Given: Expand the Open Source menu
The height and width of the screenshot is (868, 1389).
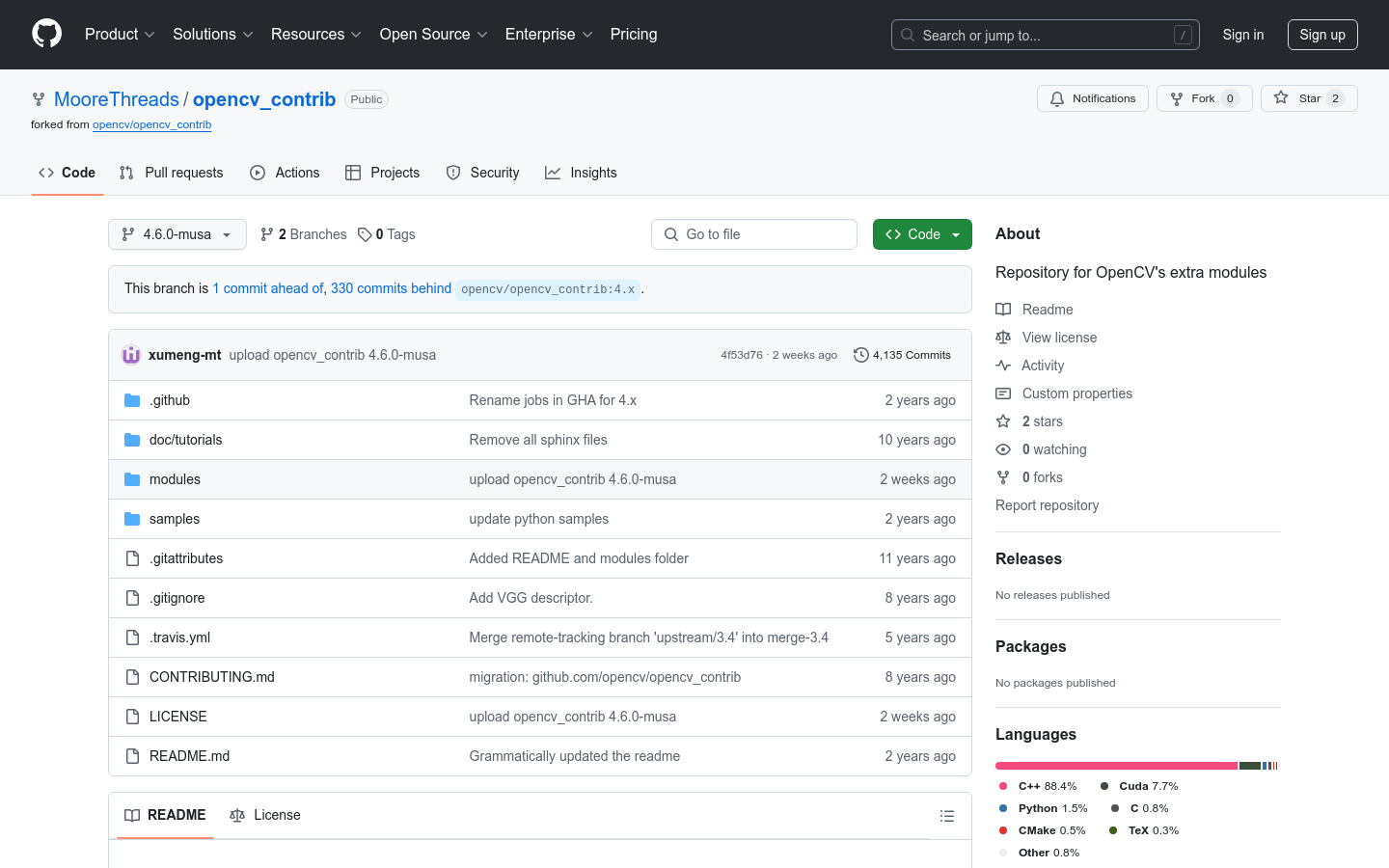Looking at the screenshot, I should point(434,34).
